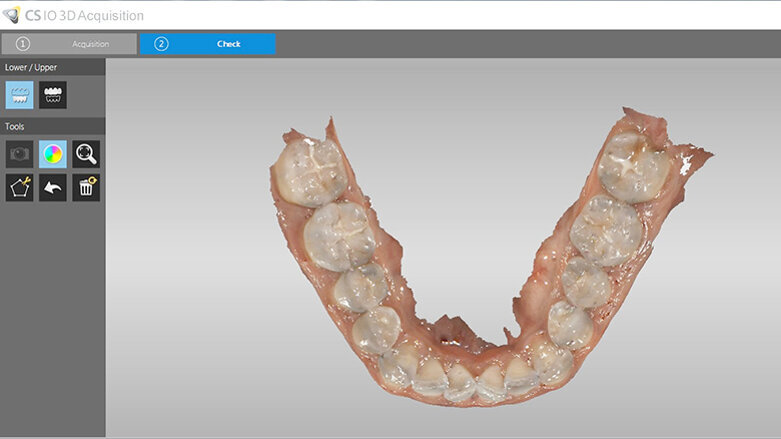
Task: Click the CS logo in the title bar
Action: 12,15
